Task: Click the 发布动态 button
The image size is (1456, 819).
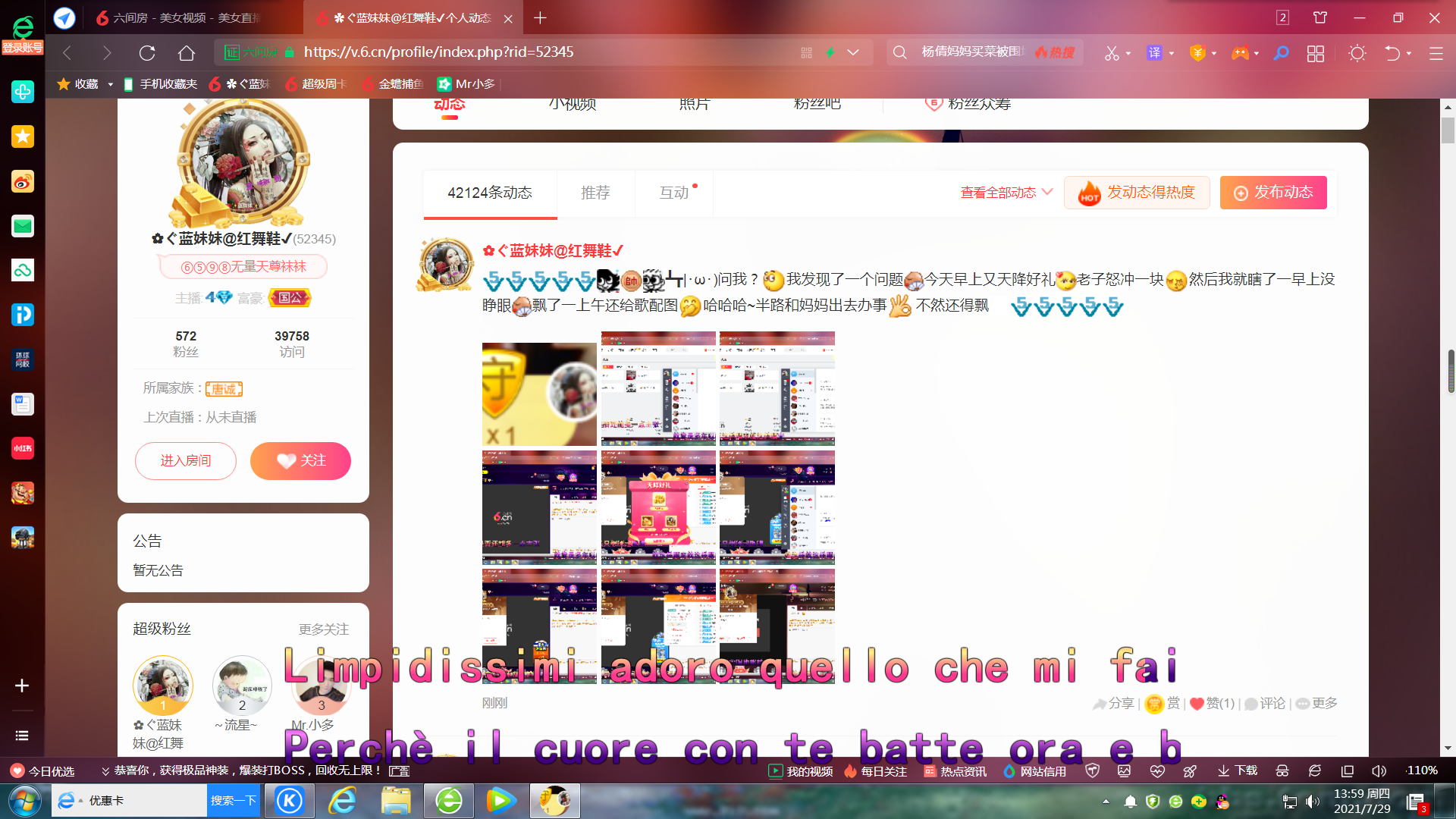Action: click(1273, 193)
